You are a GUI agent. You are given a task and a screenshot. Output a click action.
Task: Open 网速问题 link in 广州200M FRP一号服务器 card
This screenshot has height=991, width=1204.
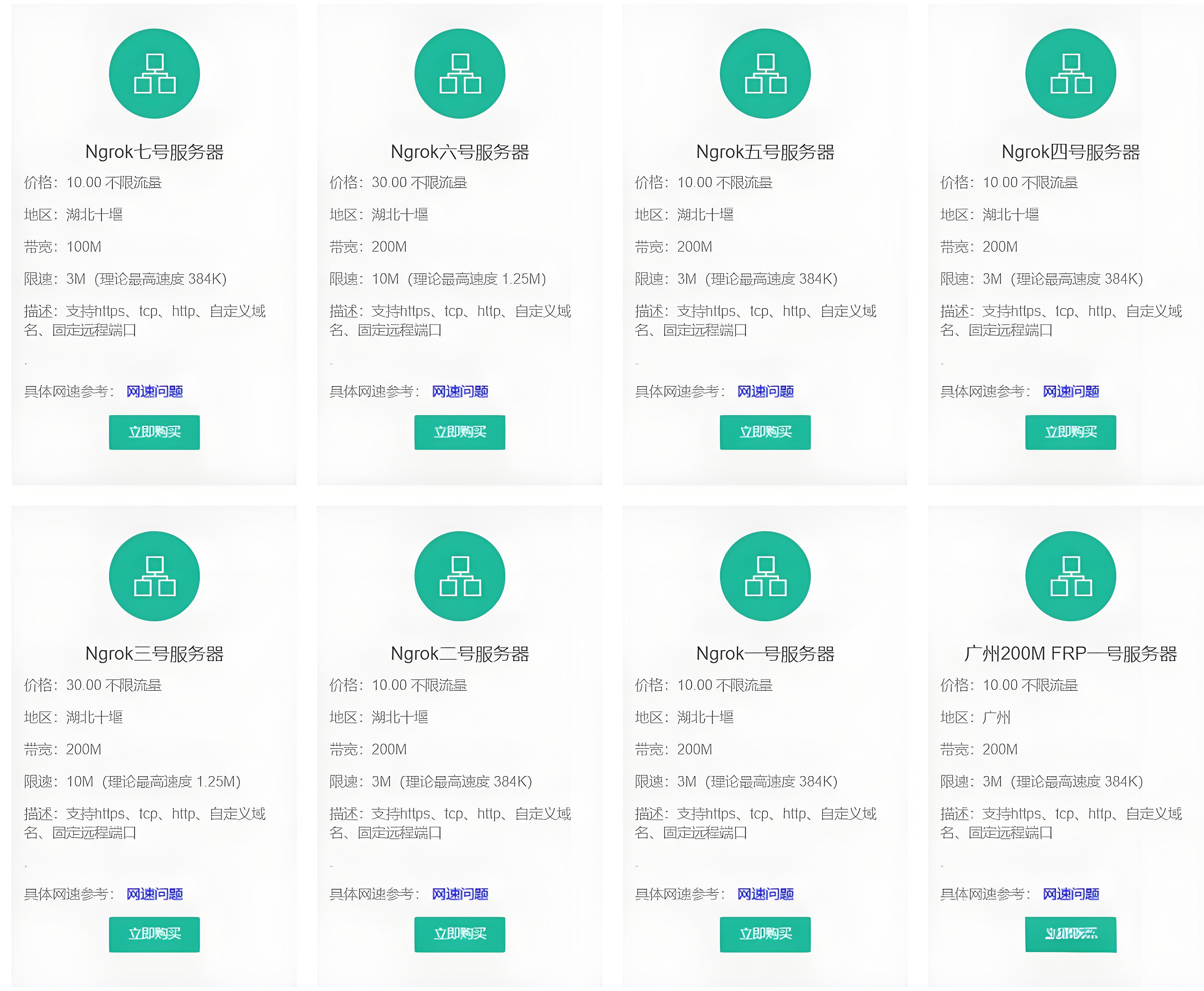(1071, 894)
